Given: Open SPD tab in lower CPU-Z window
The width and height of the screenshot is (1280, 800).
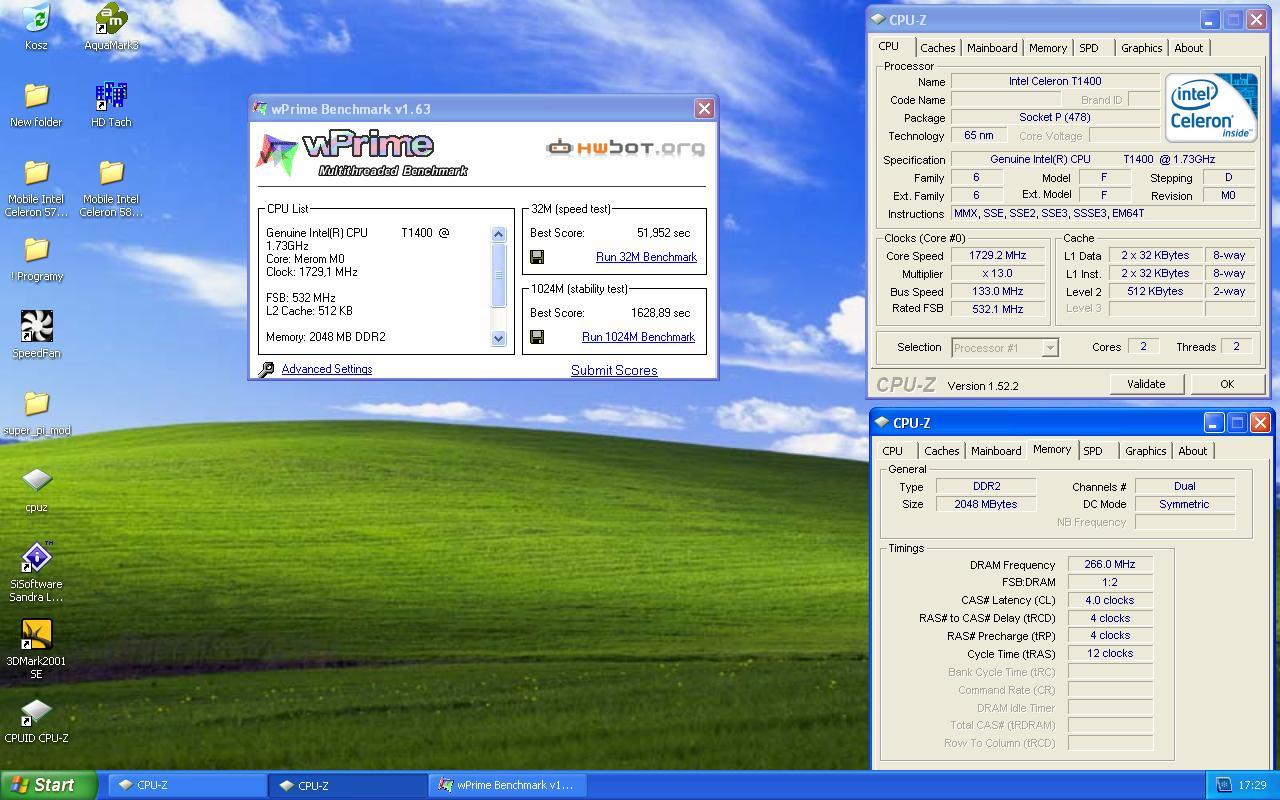Looking at the screenshot, I should (x=1093, y=451).
